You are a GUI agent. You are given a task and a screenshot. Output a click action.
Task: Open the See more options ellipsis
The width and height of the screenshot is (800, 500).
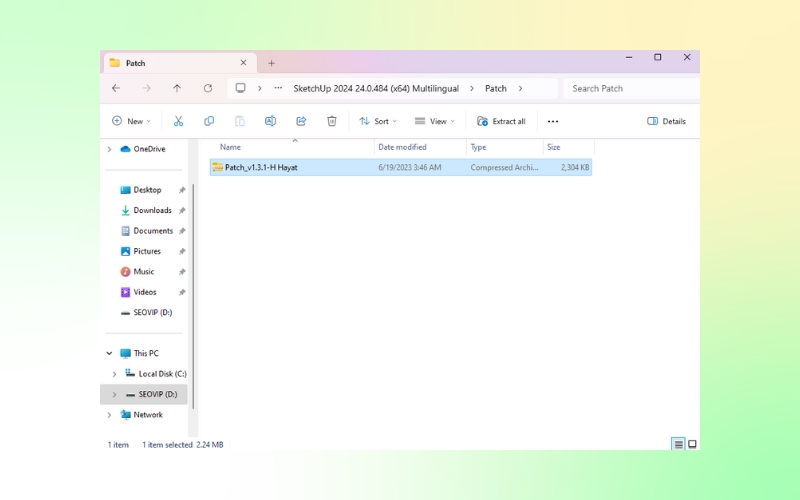pos(552,121)
